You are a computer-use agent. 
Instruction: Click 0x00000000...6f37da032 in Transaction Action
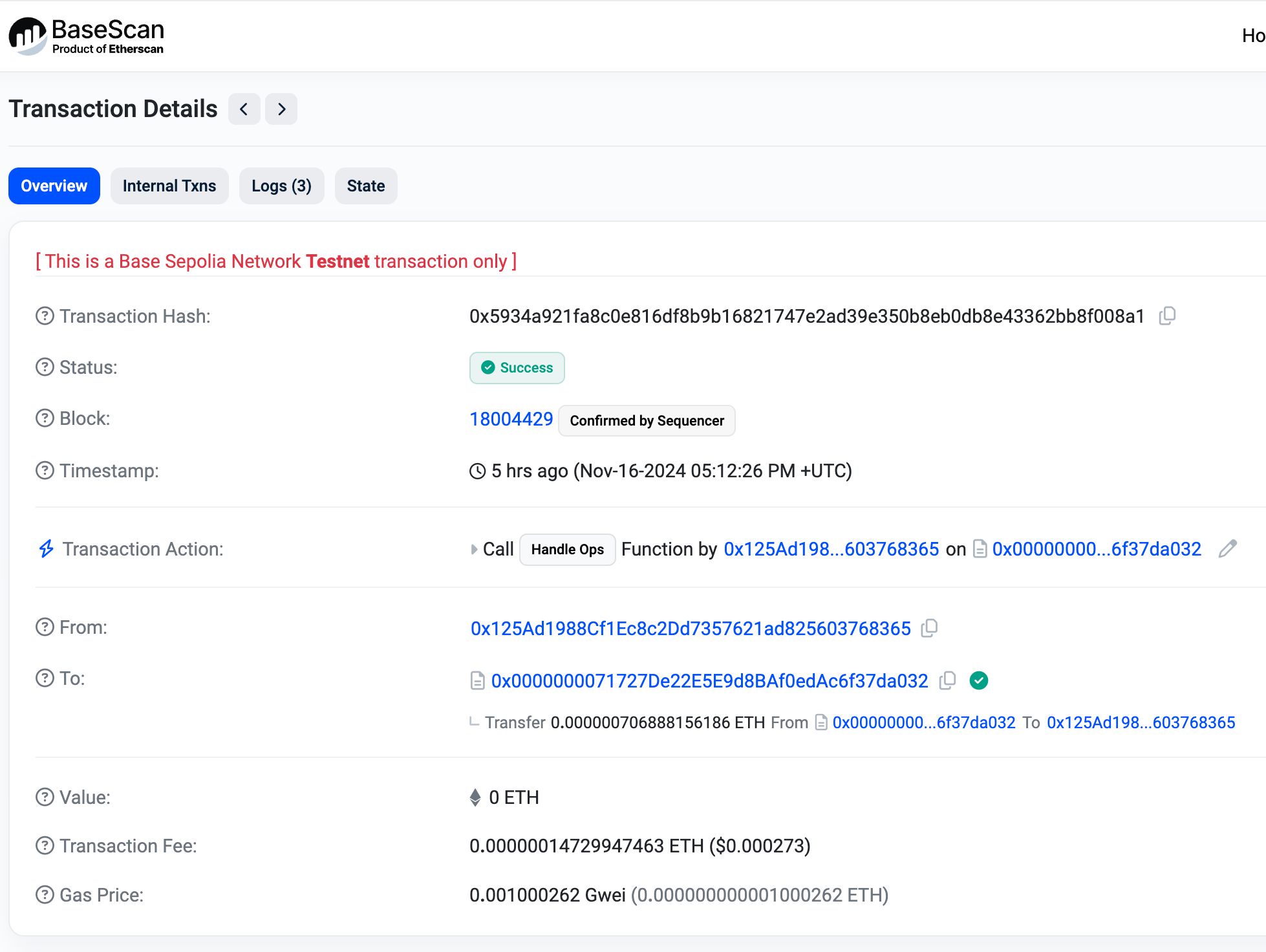pyautogui.click(x=1097, y=549)
